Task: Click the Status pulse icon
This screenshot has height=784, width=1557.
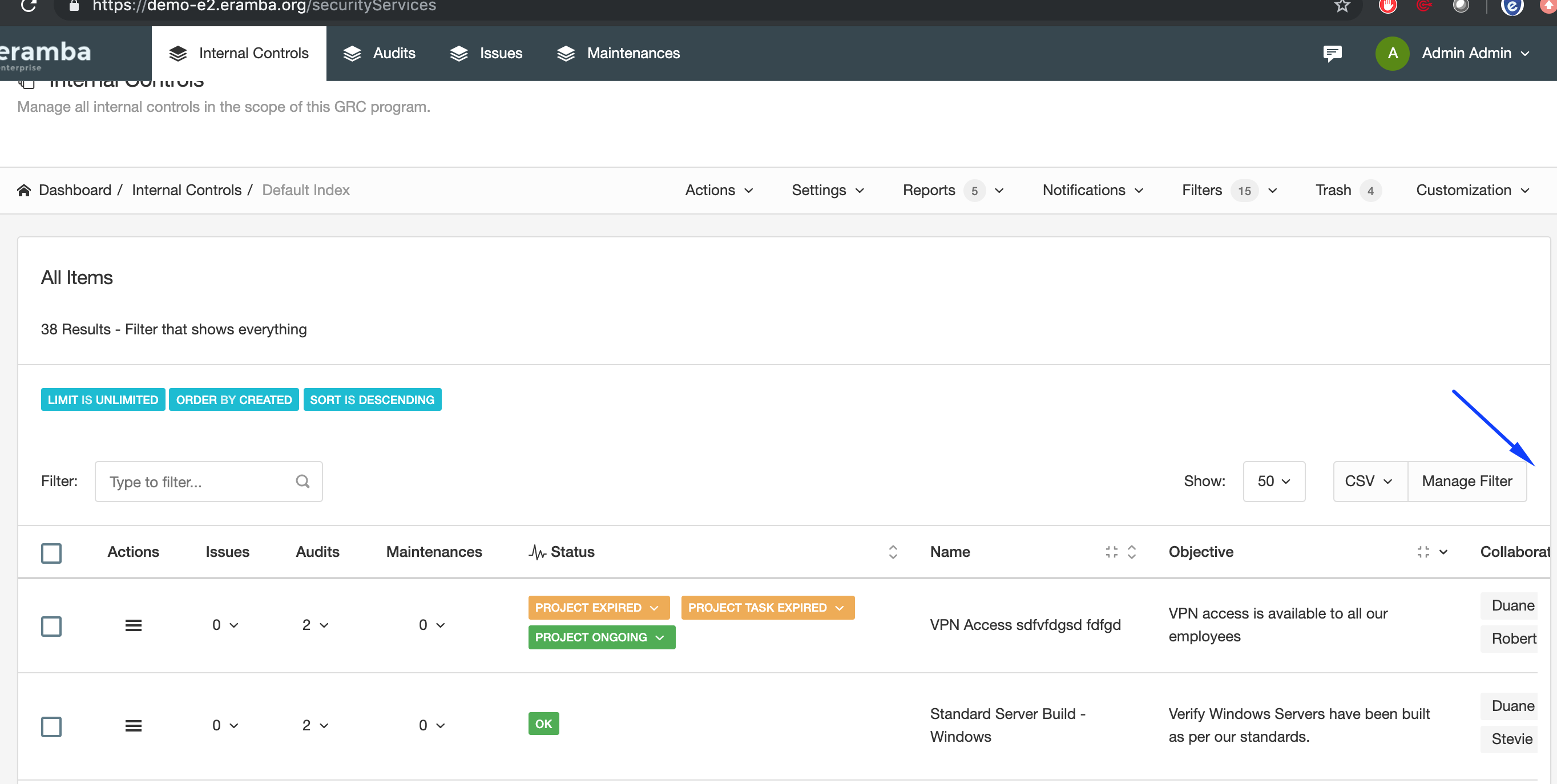Action: [537, 552]
